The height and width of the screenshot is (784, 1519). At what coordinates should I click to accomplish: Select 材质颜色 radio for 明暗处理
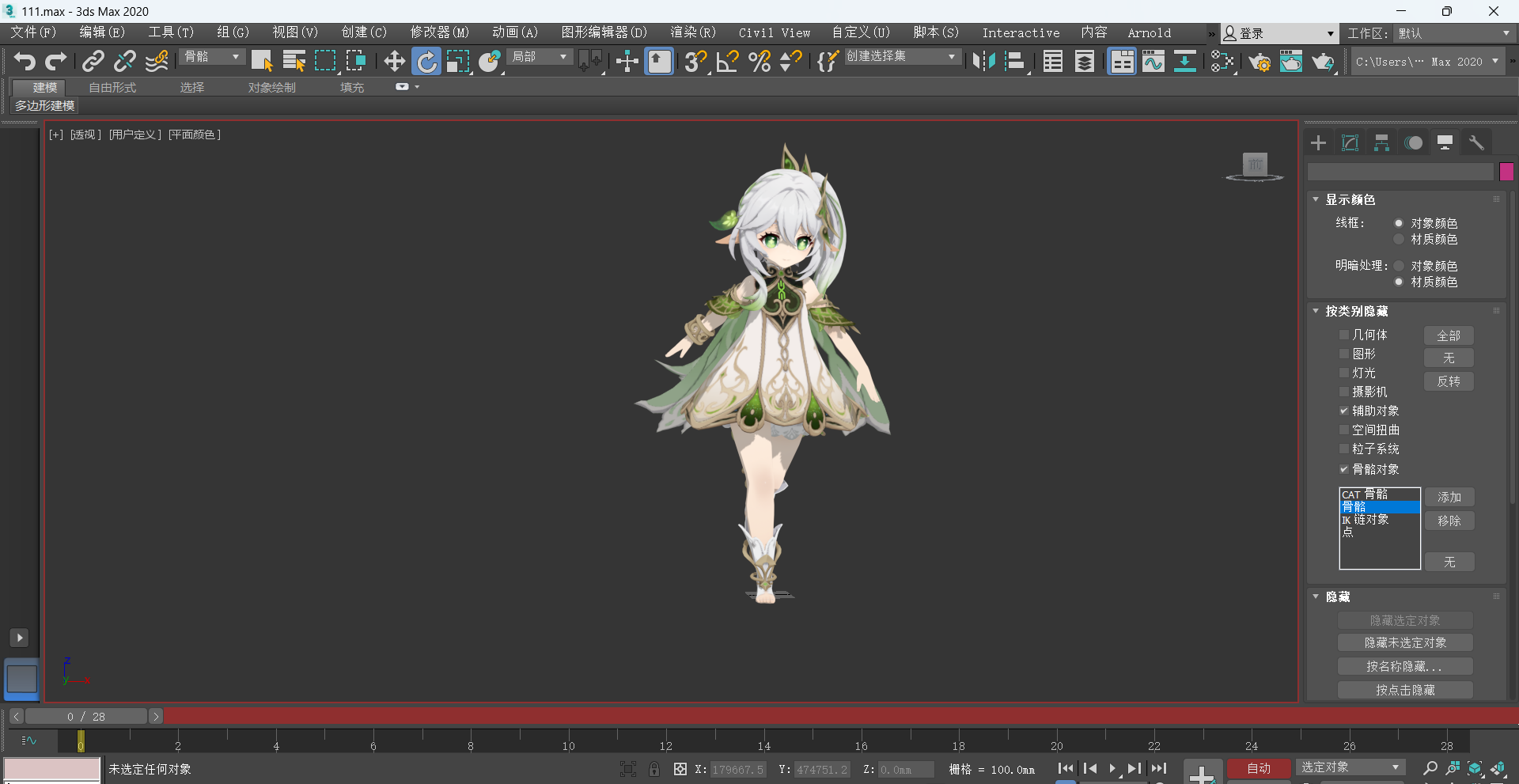coord(1399,282)
